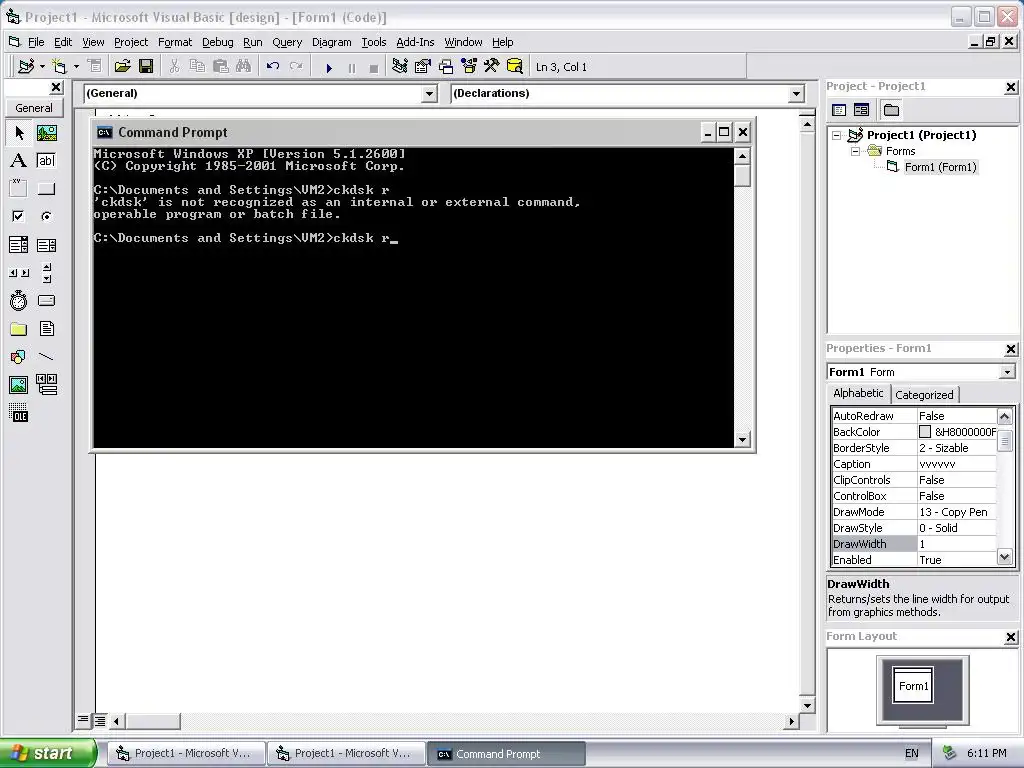This screenshot has height=768, width=1024.
Task: Select Form1 (Form1) in the project tree
Action: [940, 167]
